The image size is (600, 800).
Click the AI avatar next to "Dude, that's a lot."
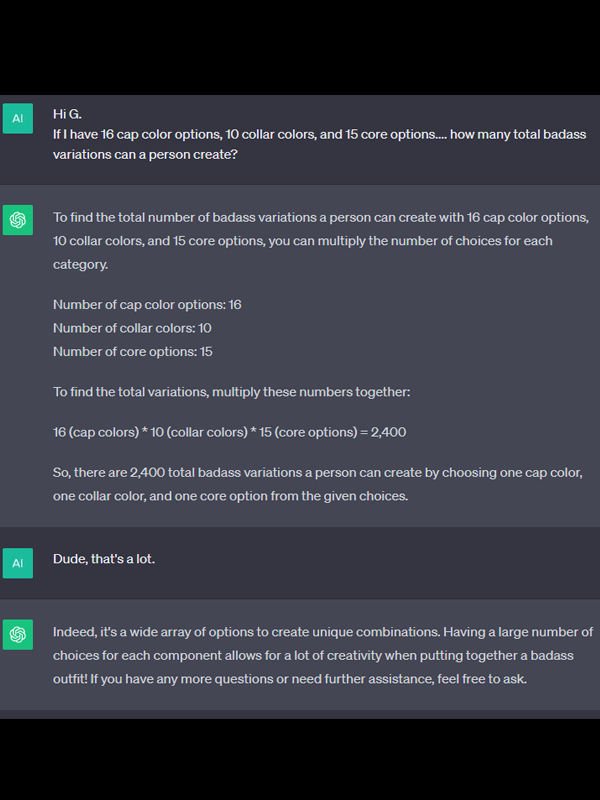18,563
